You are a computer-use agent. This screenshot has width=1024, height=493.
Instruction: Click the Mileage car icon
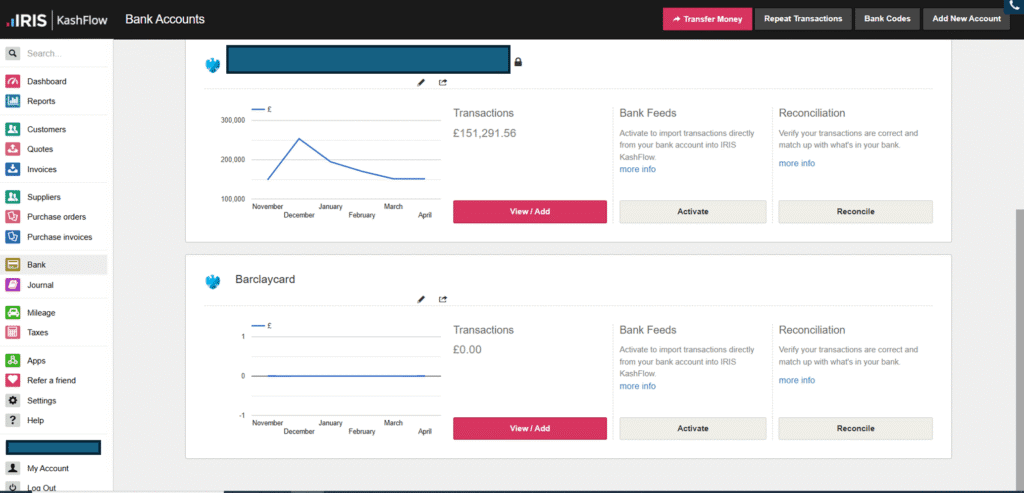pos(13,313)
